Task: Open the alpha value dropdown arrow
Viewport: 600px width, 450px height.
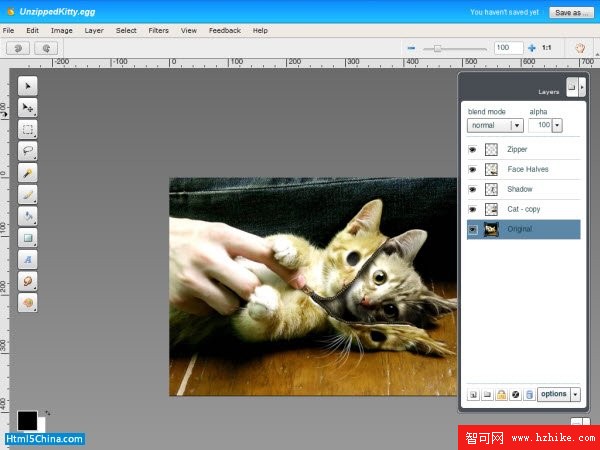Action: click(557, 126)
